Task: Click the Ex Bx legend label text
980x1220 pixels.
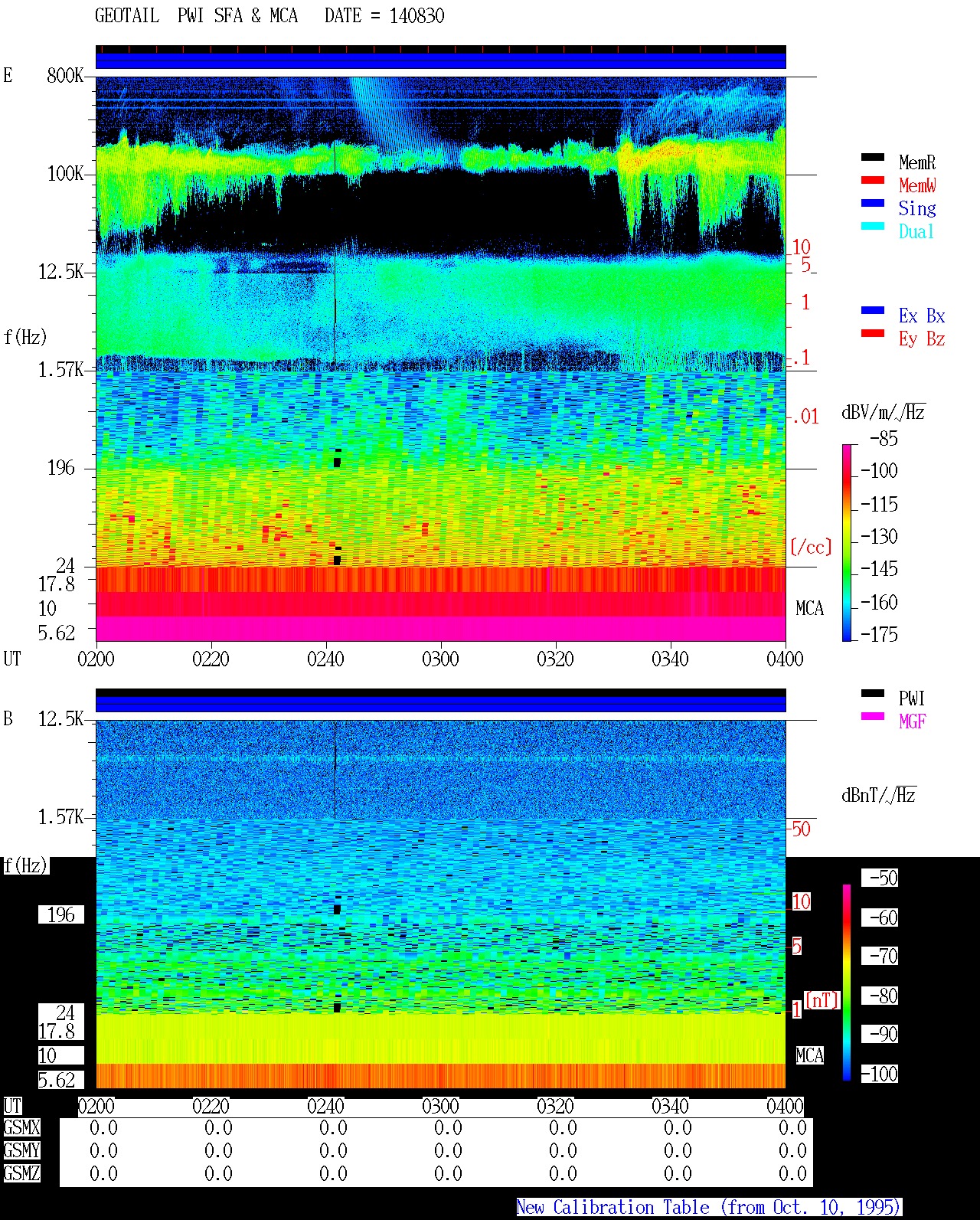Action: click(x=922, y=316)
